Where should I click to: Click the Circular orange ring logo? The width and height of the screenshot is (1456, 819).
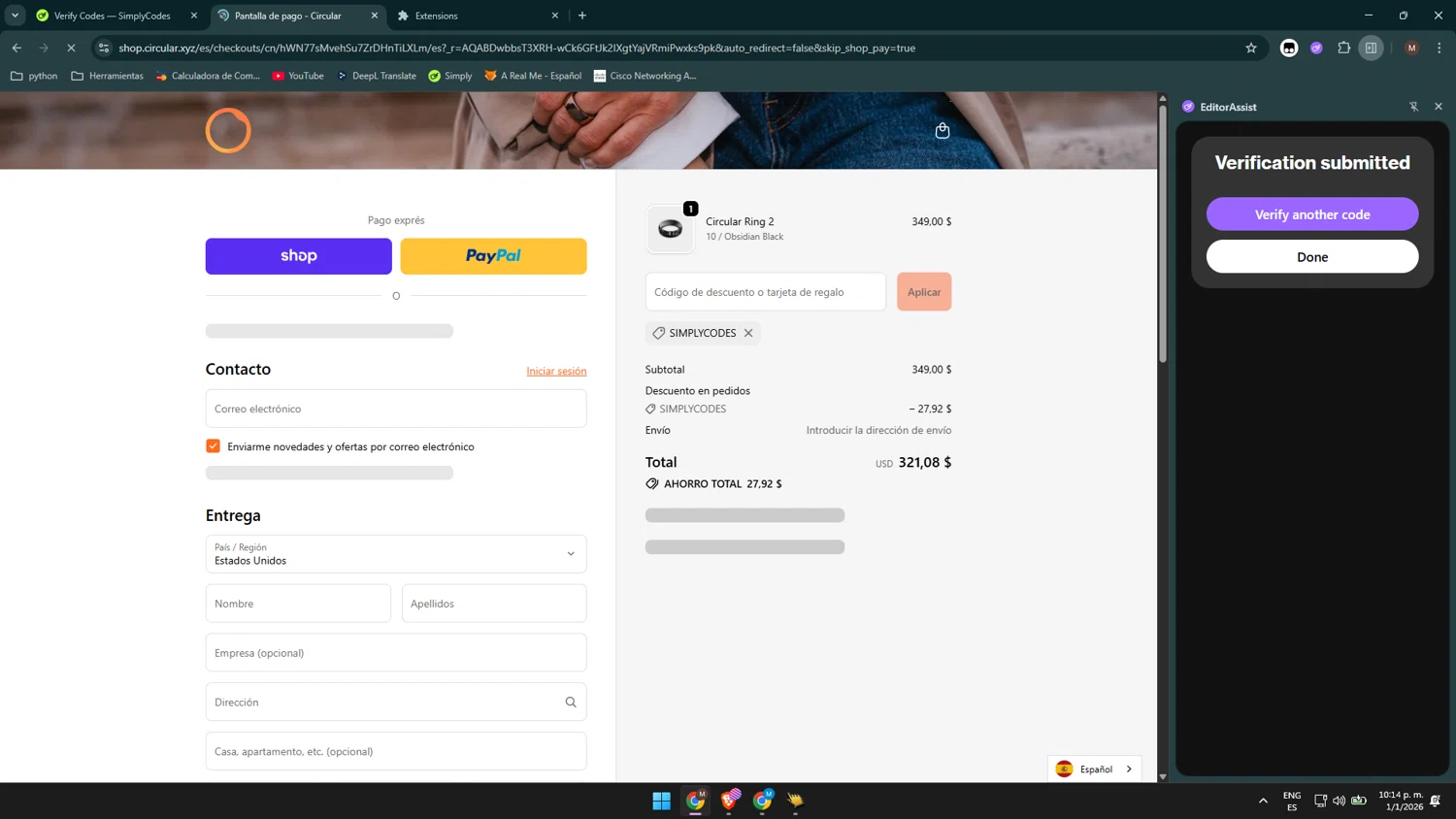(x=228, y=130)
